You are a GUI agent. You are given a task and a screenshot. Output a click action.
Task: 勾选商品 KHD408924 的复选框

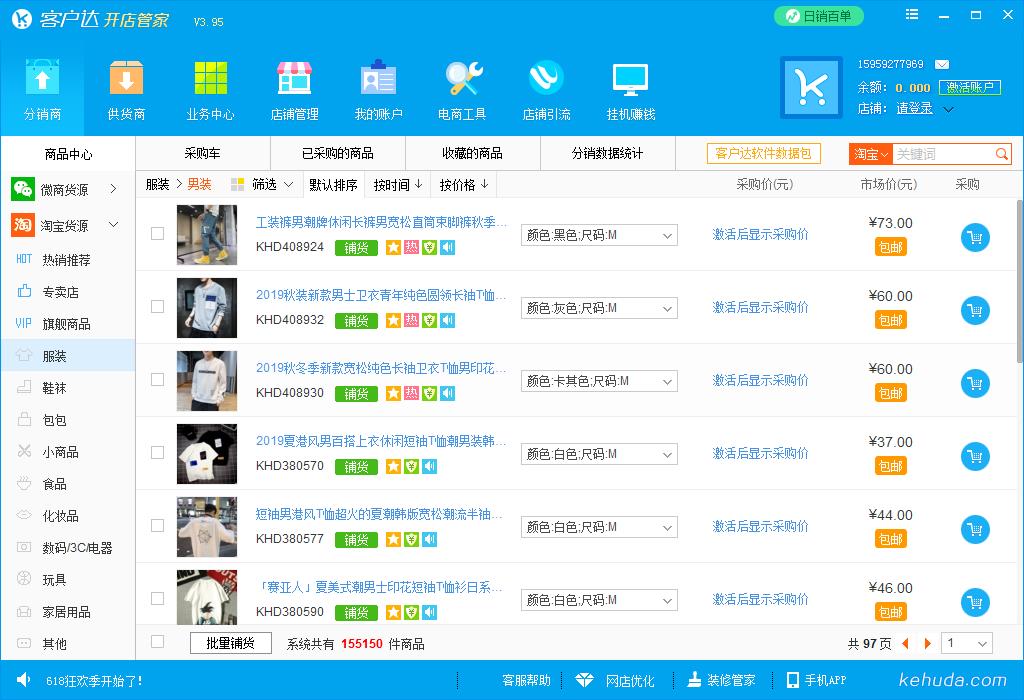coord(157,235)
